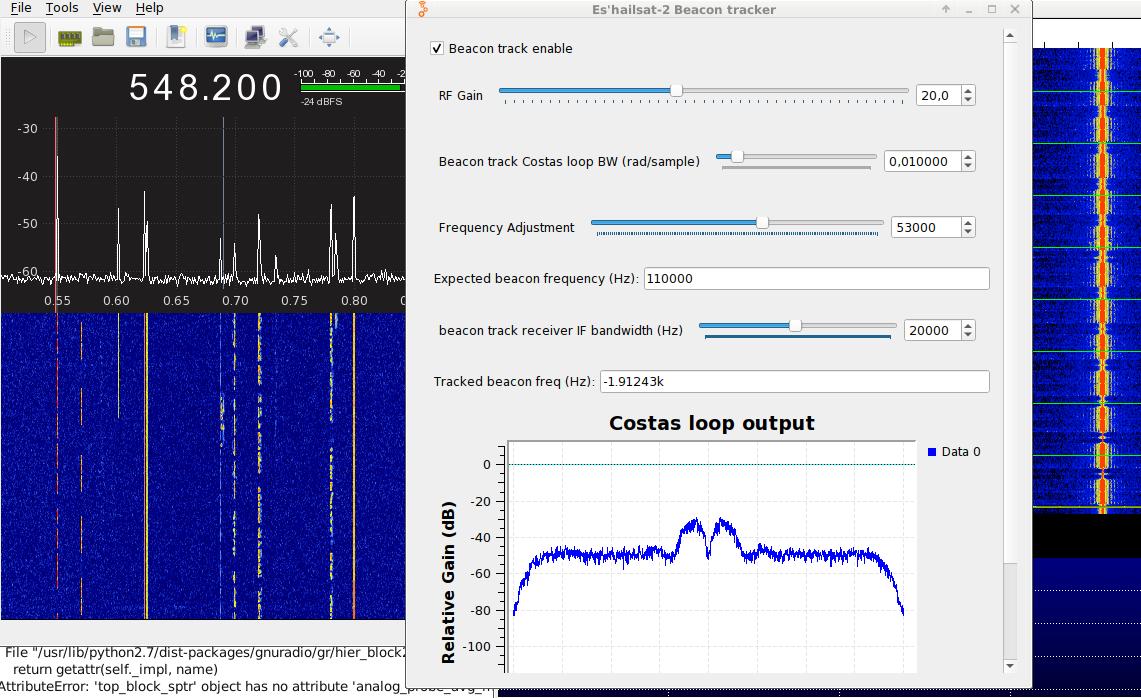Increase Costas loop BW with up arrow
This screenshot has height=698, width=1141.
coord(968,157)
